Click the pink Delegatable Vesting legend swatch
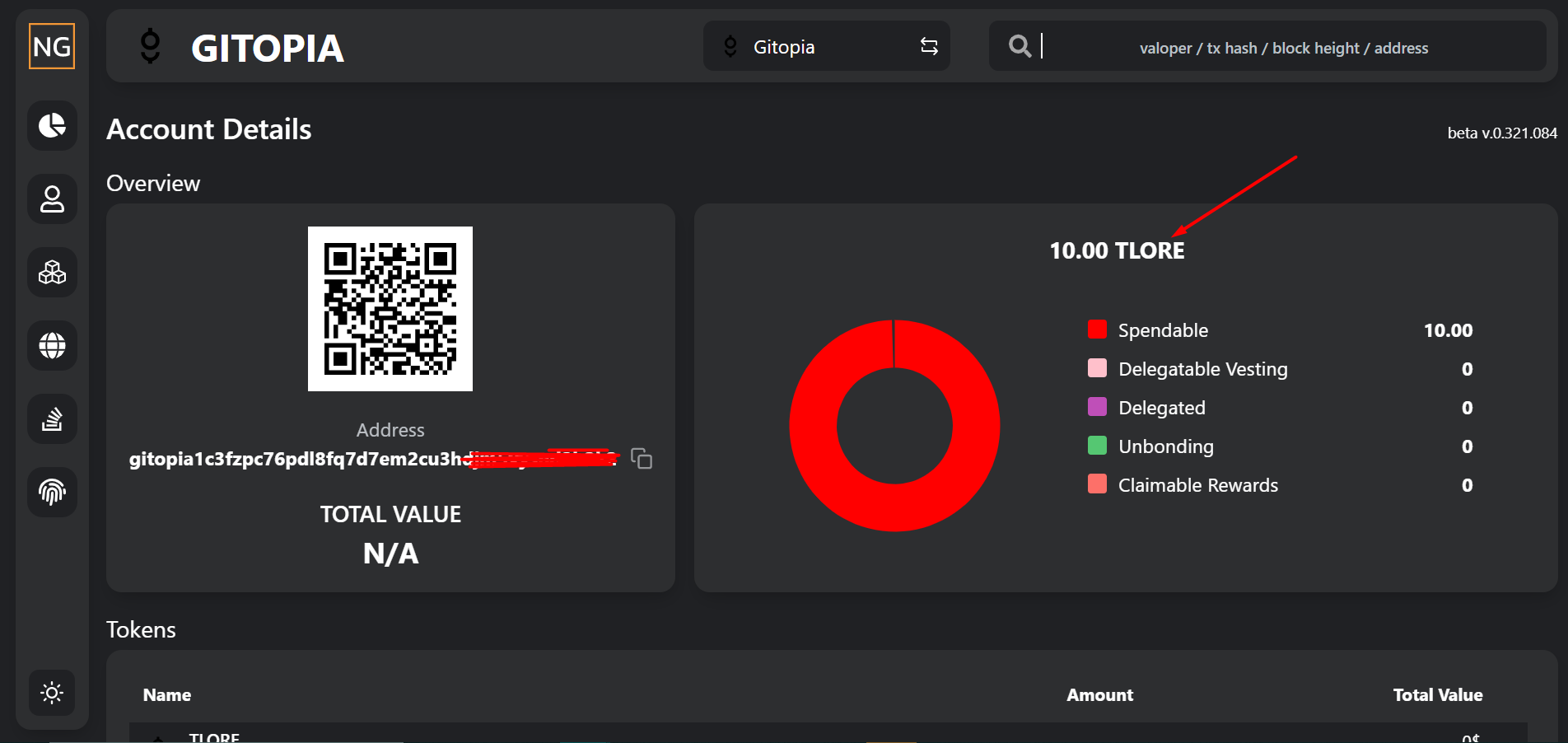The height and width of the screenshot is (743, 1568). (x=1097, y=368)
